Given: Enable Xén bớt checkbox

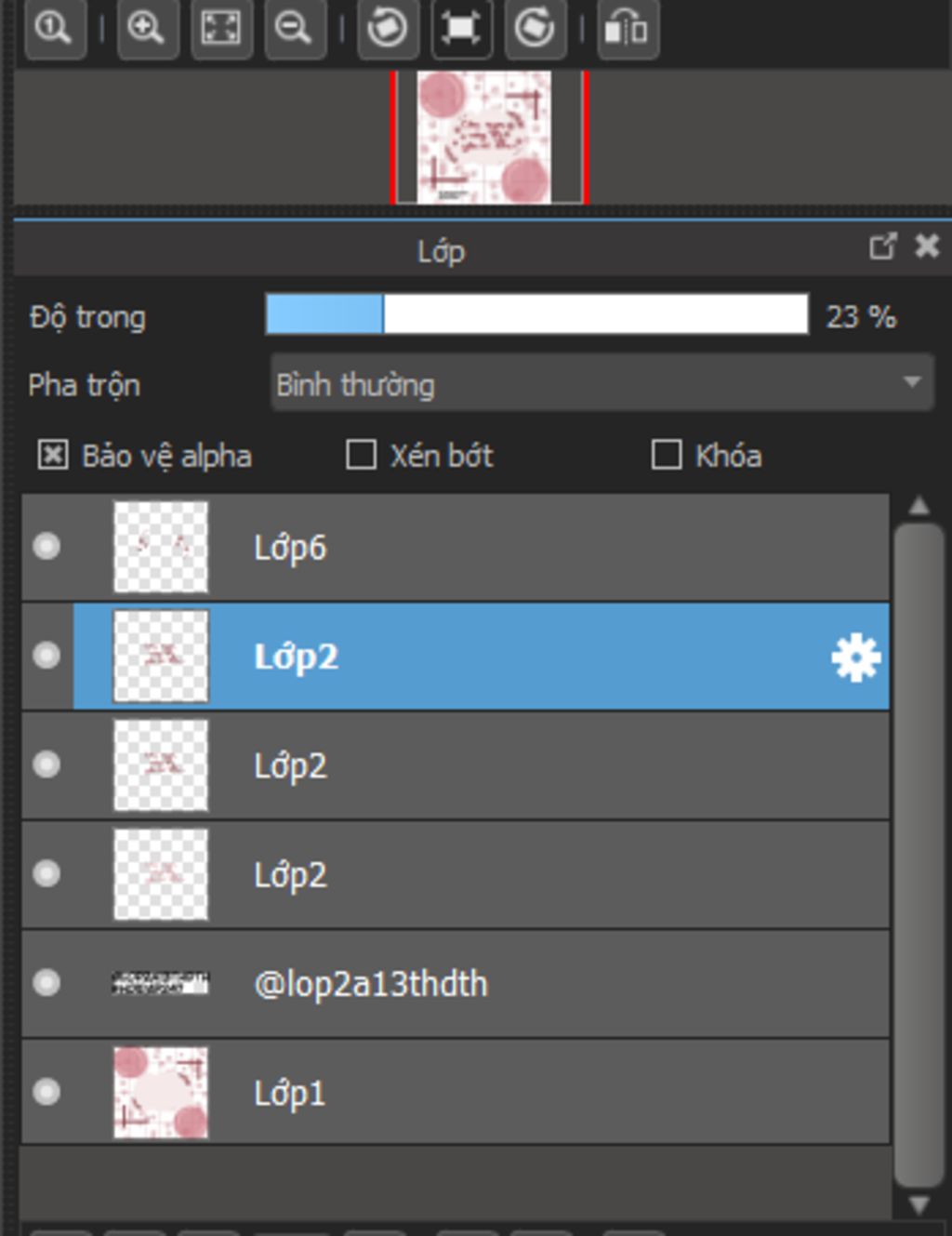Looking at the screenshot, I should (x=361, y=456).
